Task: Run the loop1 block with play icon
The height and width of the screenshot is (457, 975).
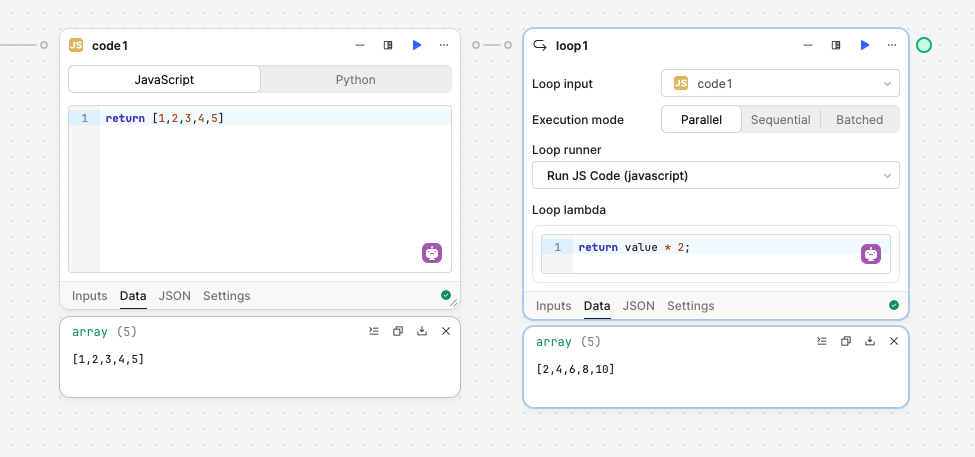Action: 864,45
